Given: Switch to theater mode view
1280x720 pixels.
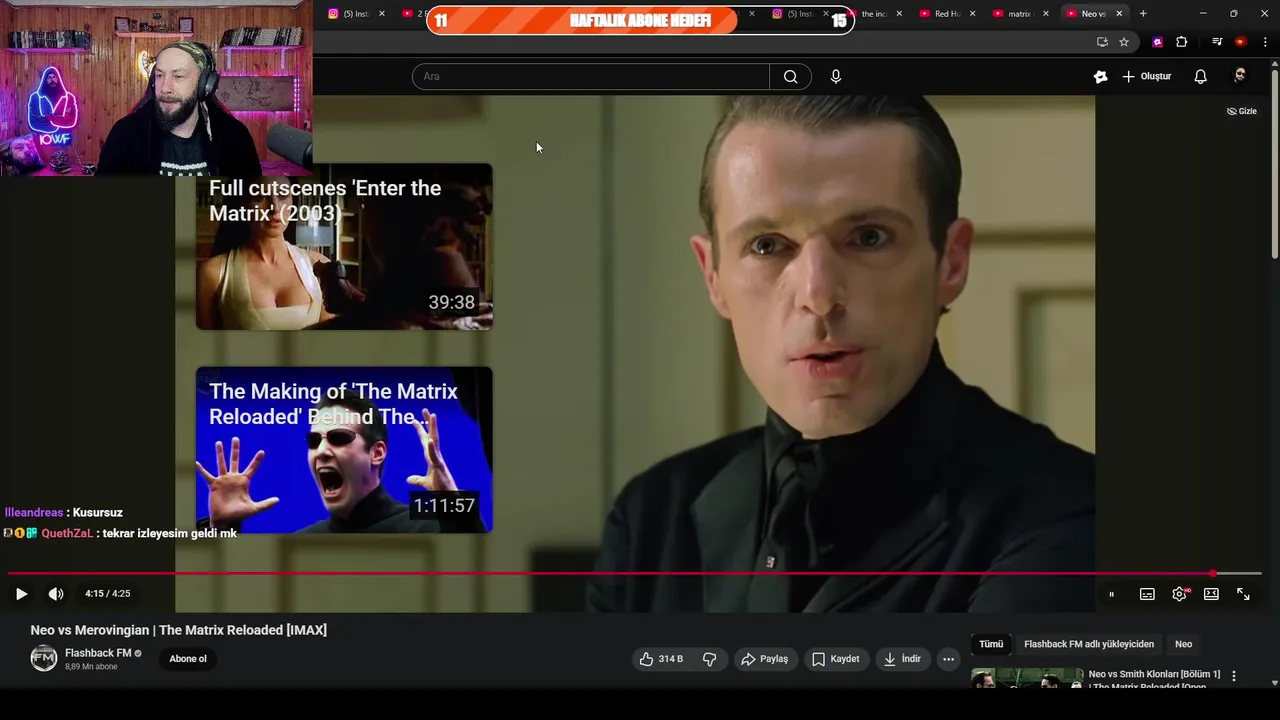Looking at the screenshot, I should 1211,594.
